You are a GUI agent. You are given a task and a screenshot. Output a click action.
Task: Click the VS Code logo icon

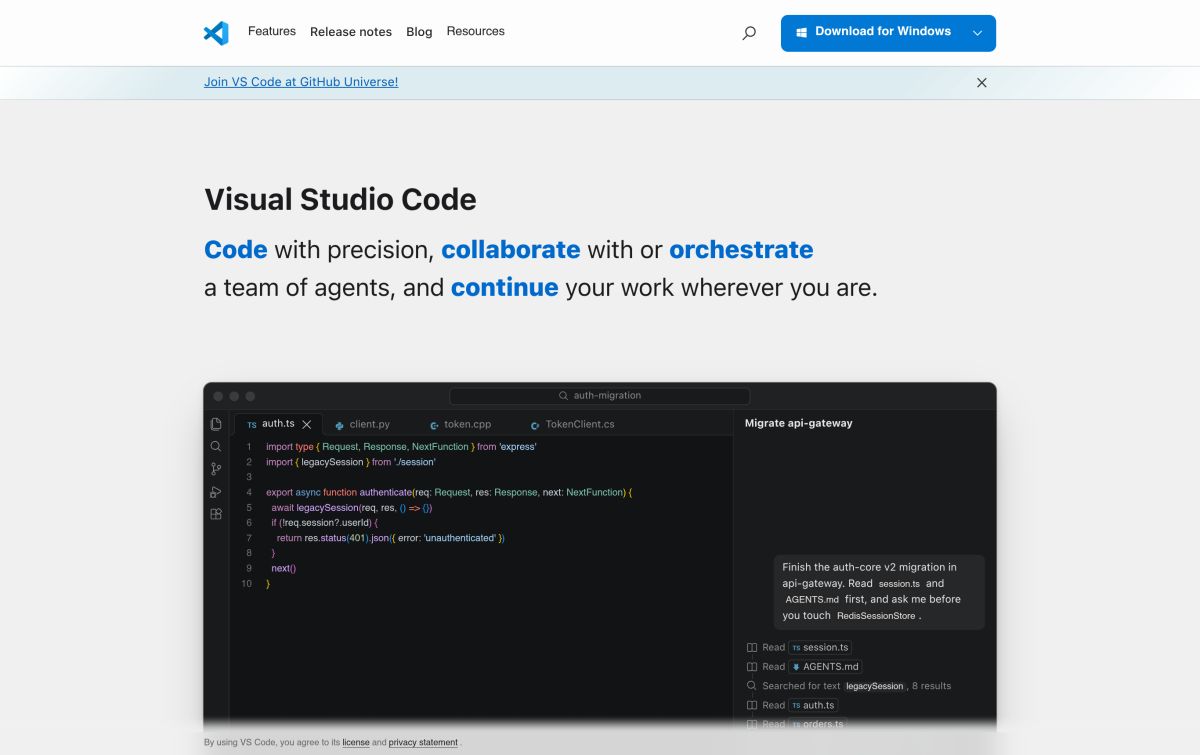click(216, 33)
